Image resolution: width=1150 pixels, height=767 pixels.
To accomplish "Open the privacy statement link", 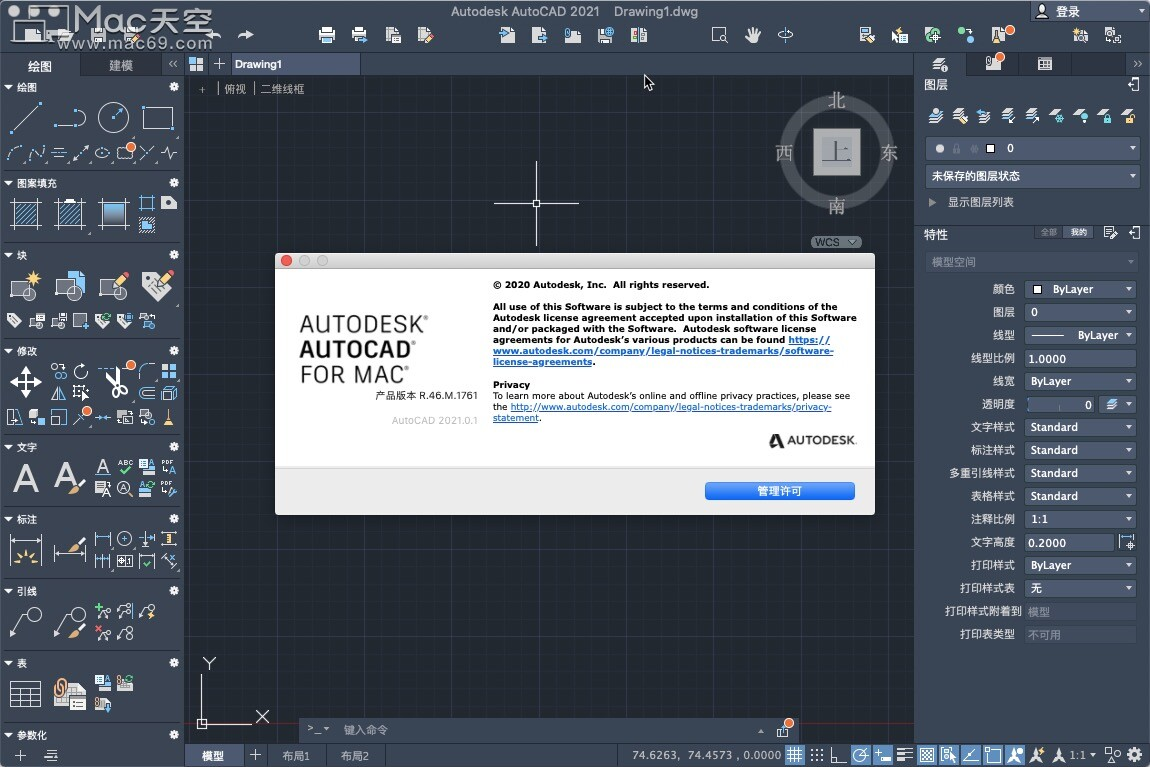I will point(662,412).
